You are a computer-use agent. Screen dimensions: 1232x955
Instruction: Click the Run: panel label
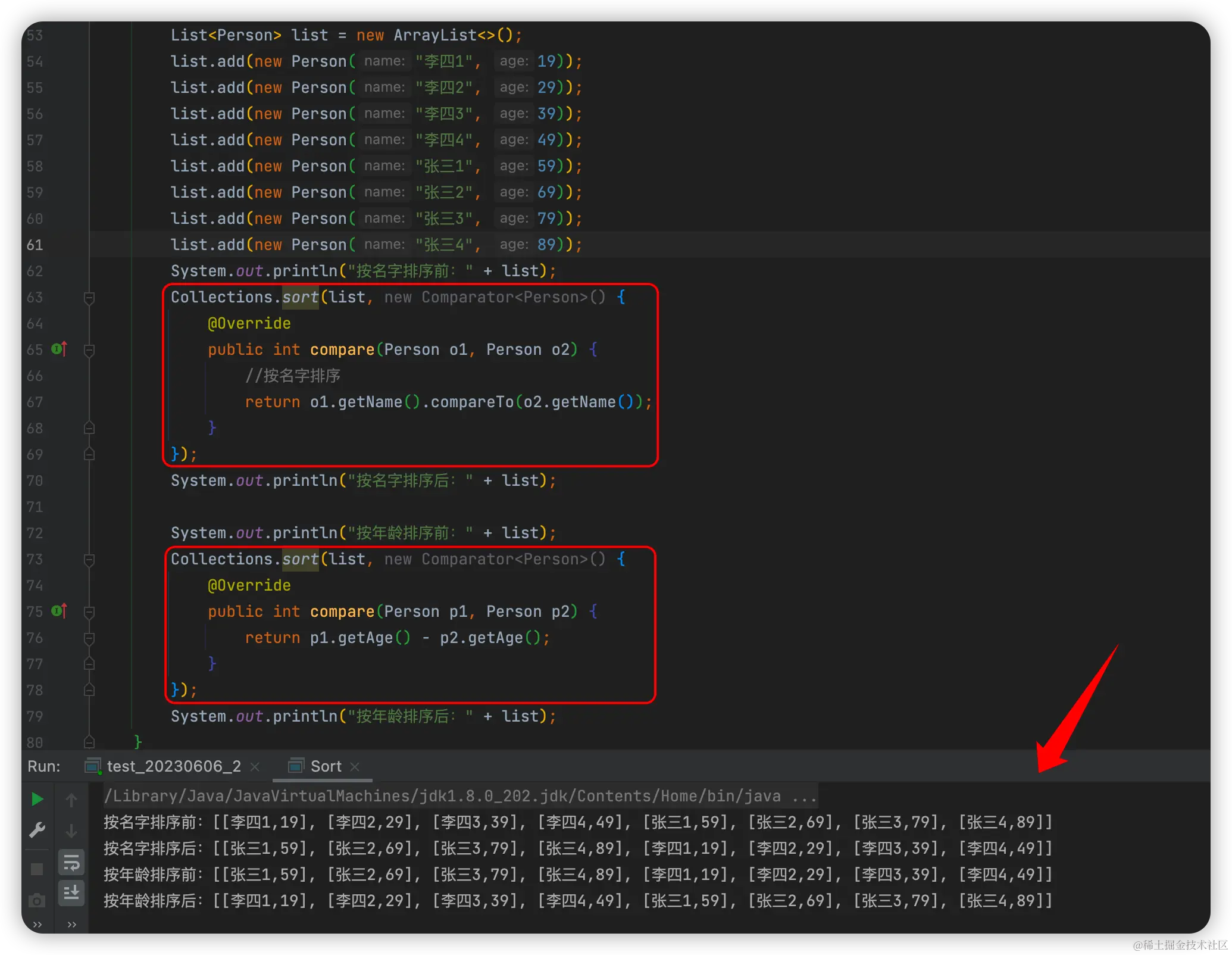(44, 766)
